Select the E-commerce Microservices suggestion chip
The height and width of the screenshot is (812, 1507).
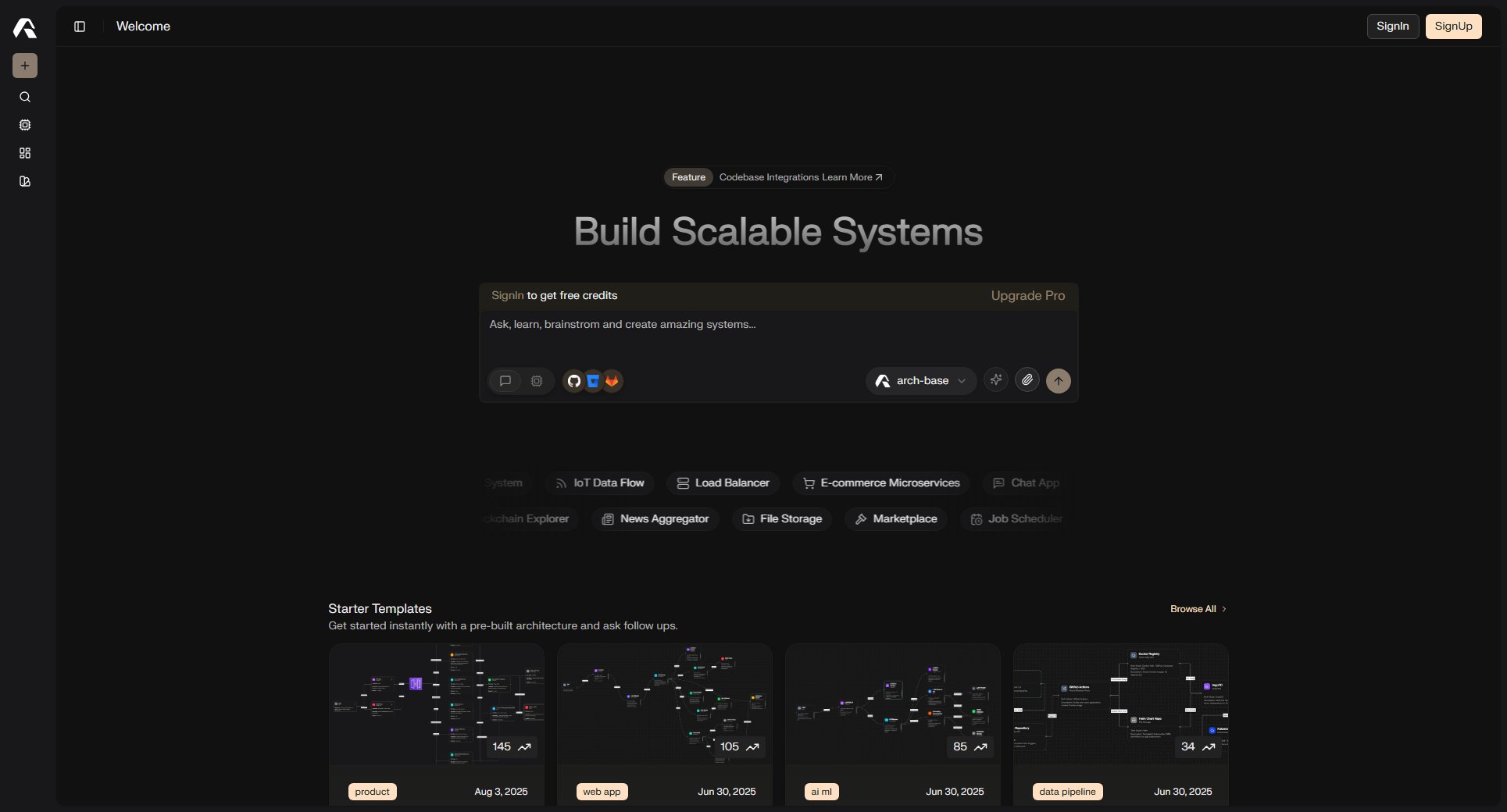pos(880,483)
